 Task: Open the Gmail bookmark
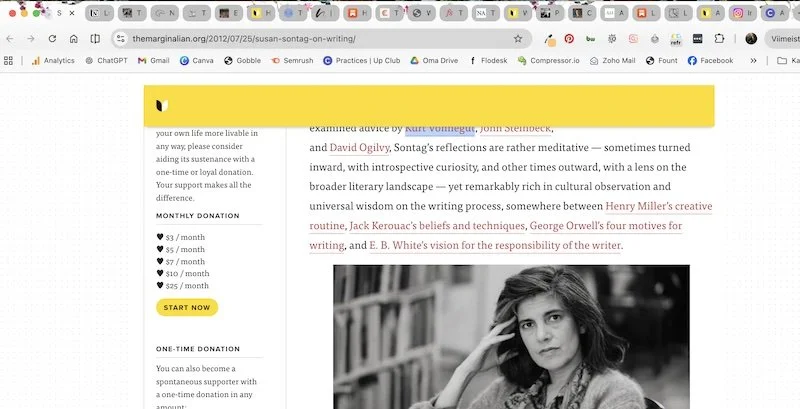(x=154, y=61)
